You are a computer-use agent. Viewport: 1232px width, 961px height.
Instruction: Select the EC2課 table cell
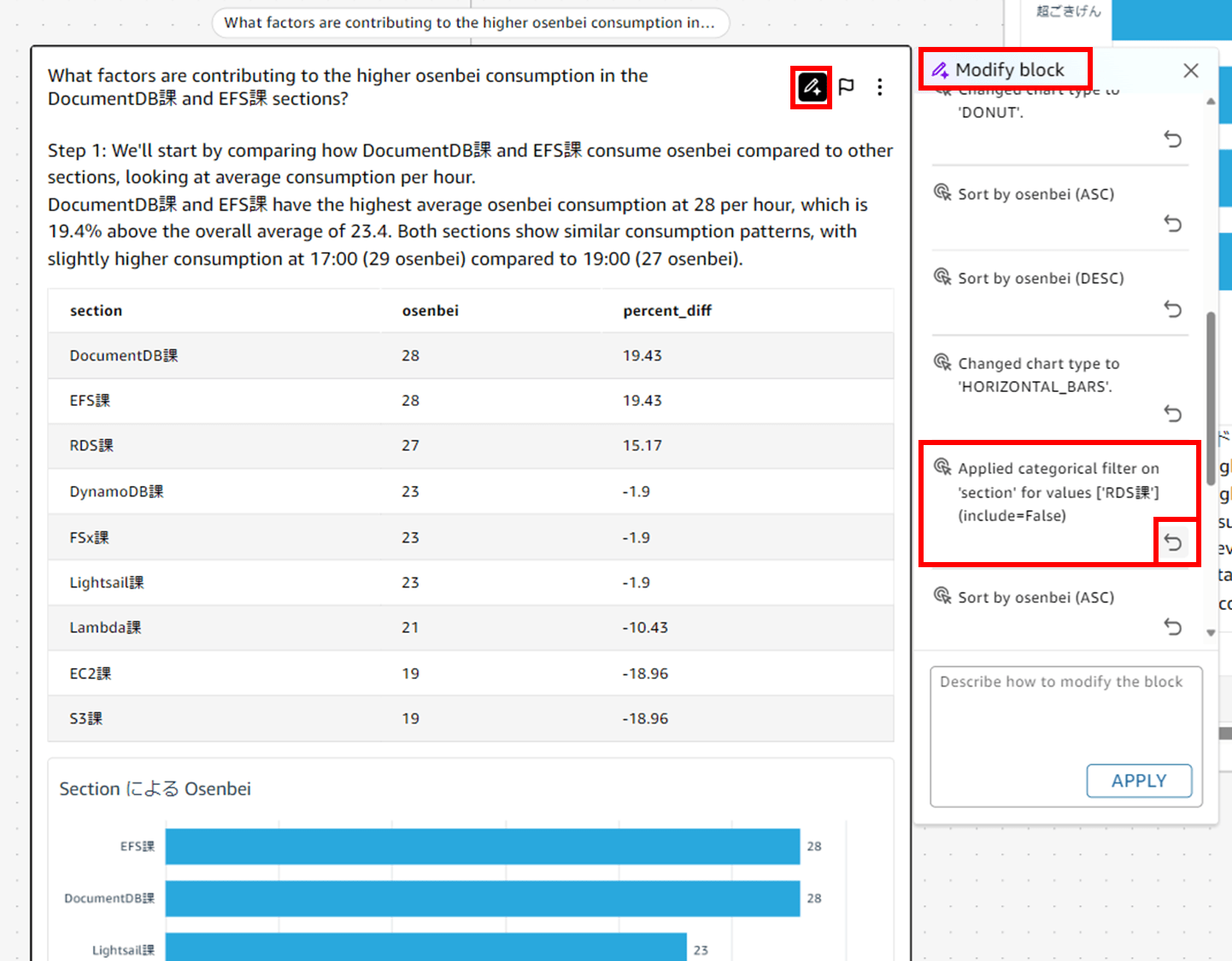[x=91, y=674]
